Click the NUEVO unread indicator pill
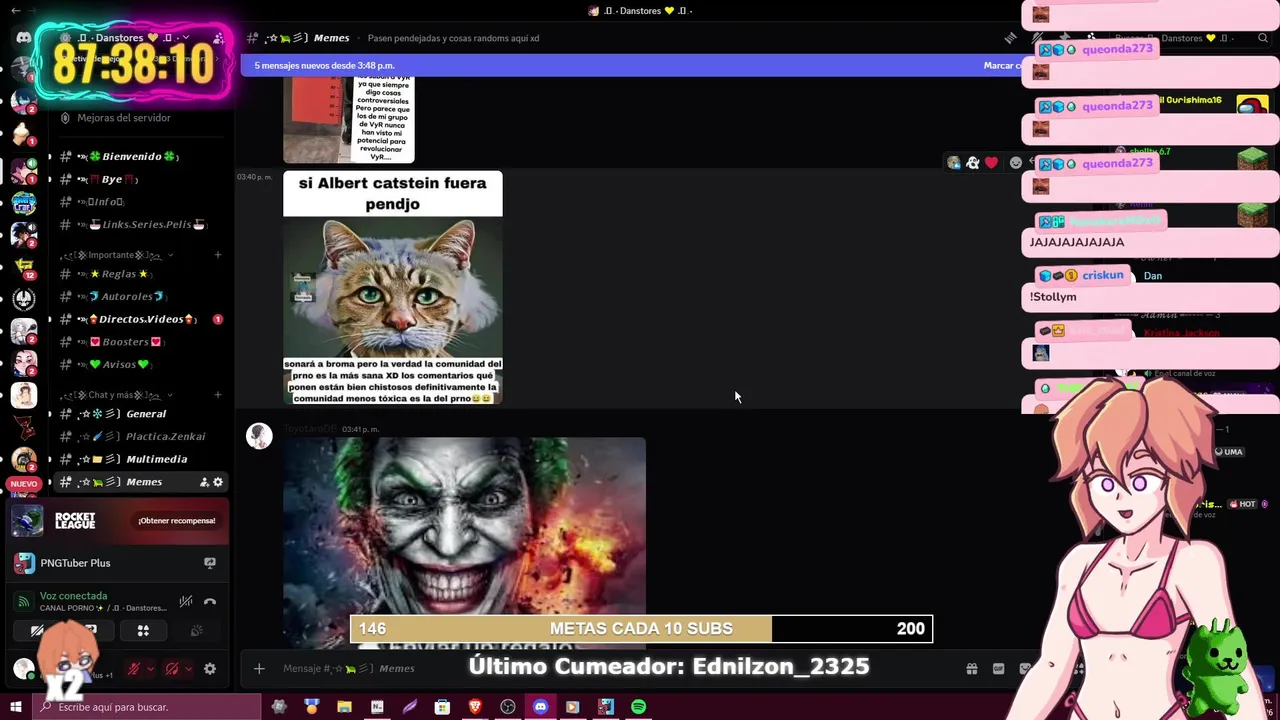The image size is (1280, 720). [x=23, y=484]
